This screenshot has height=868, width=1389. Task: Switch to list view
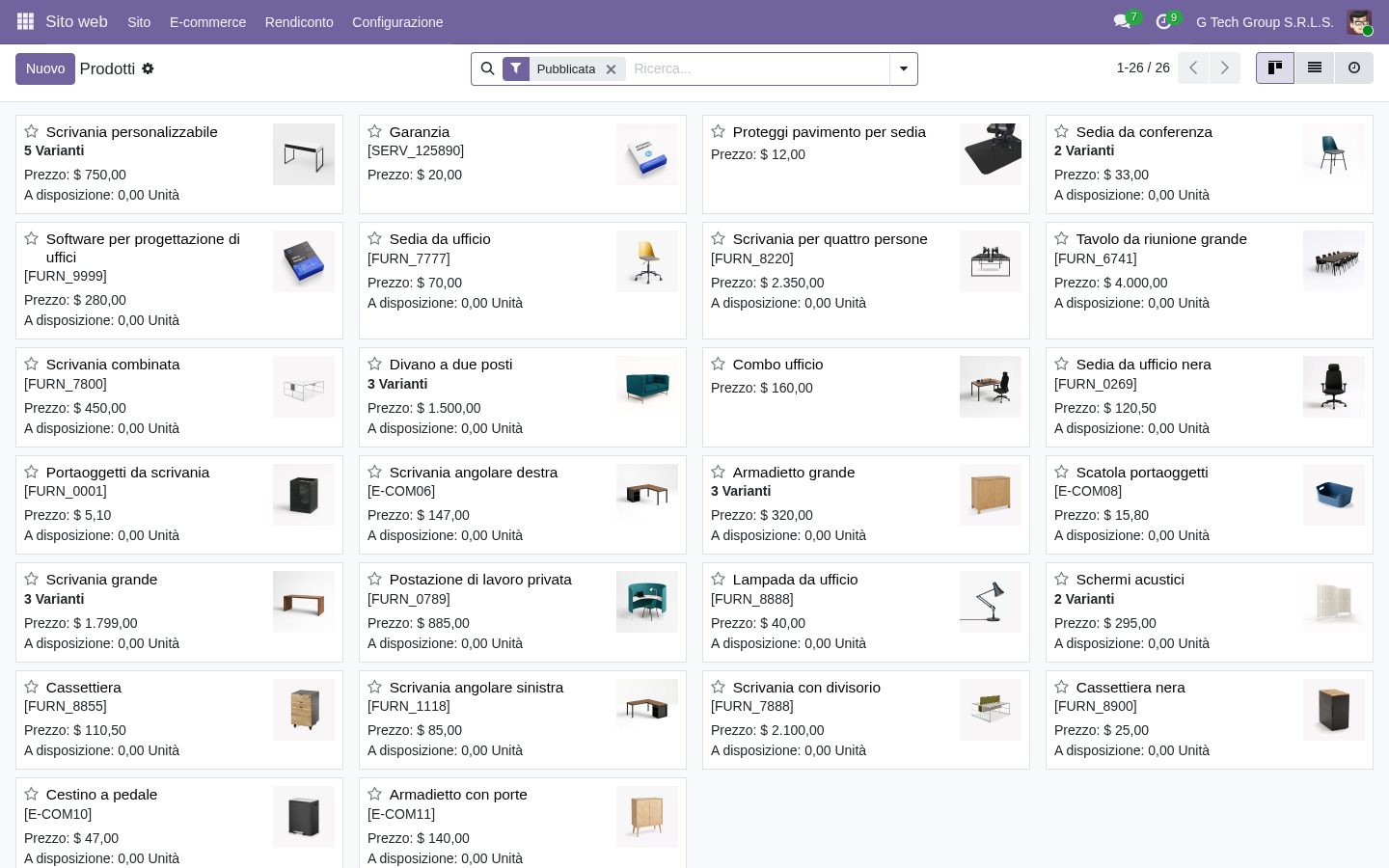(1315, 68)
